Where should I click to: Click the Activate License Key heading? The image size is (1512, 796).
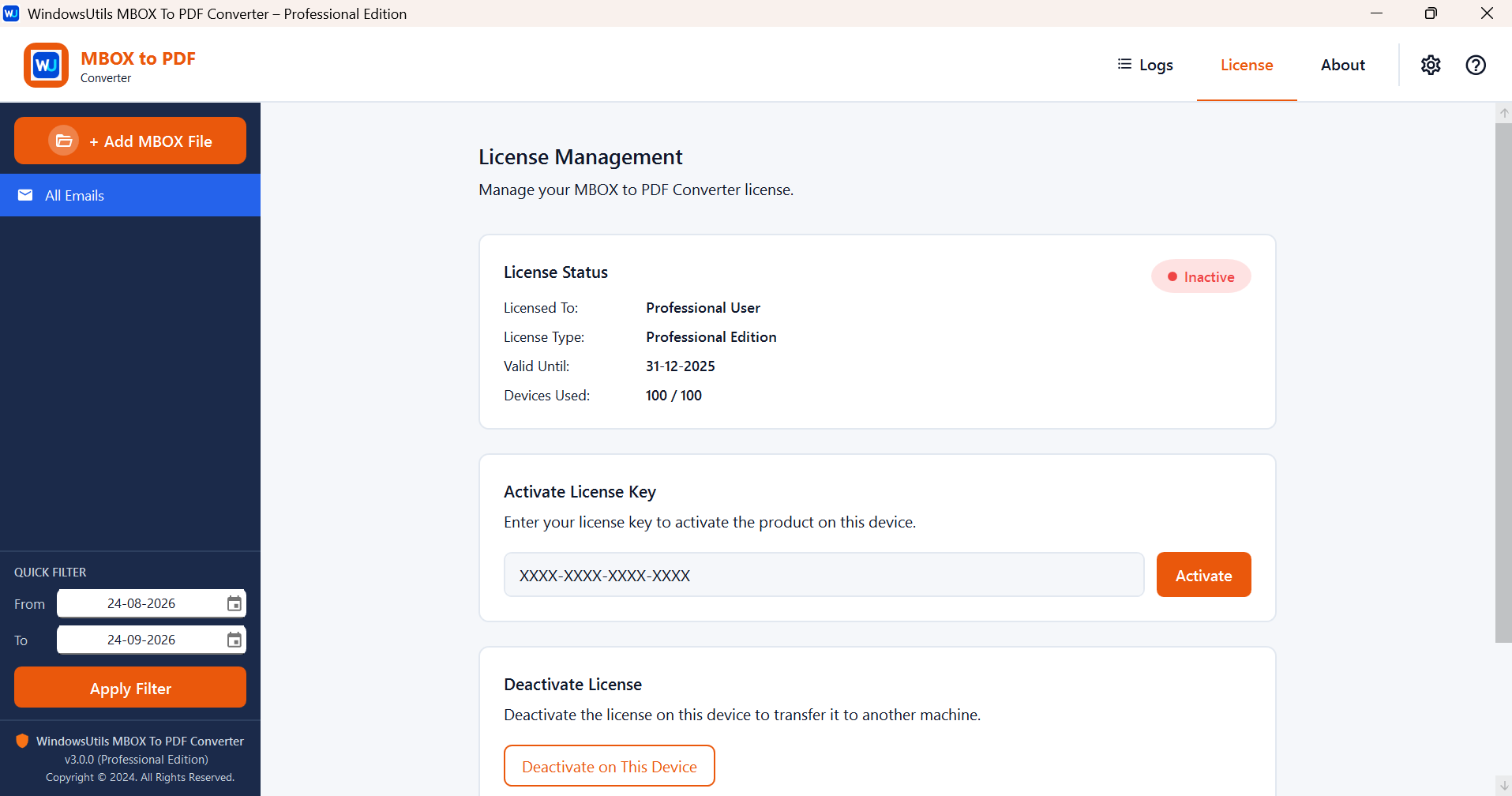coord(580,492)
